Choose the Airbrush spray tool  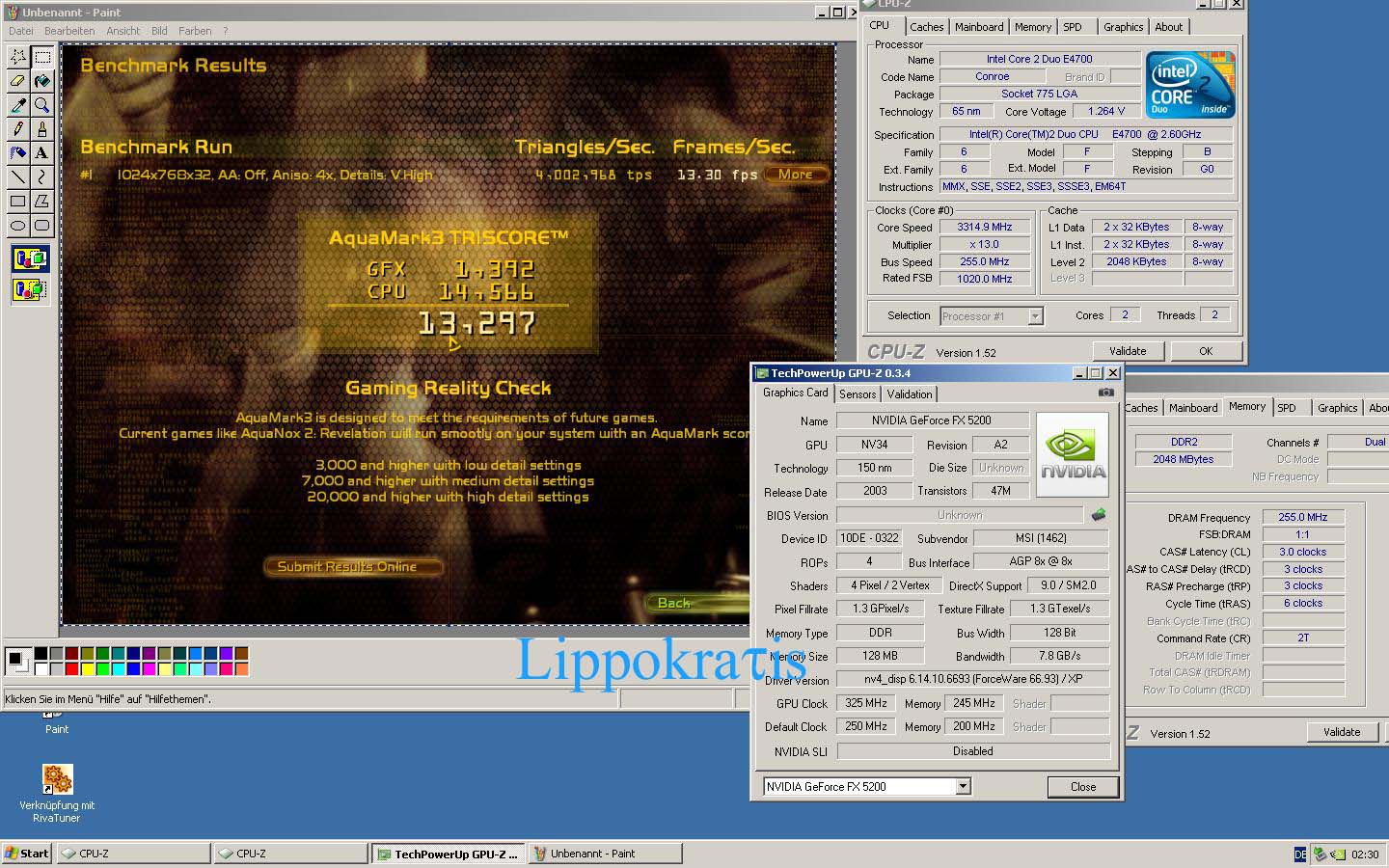click(x=17, y=153)
